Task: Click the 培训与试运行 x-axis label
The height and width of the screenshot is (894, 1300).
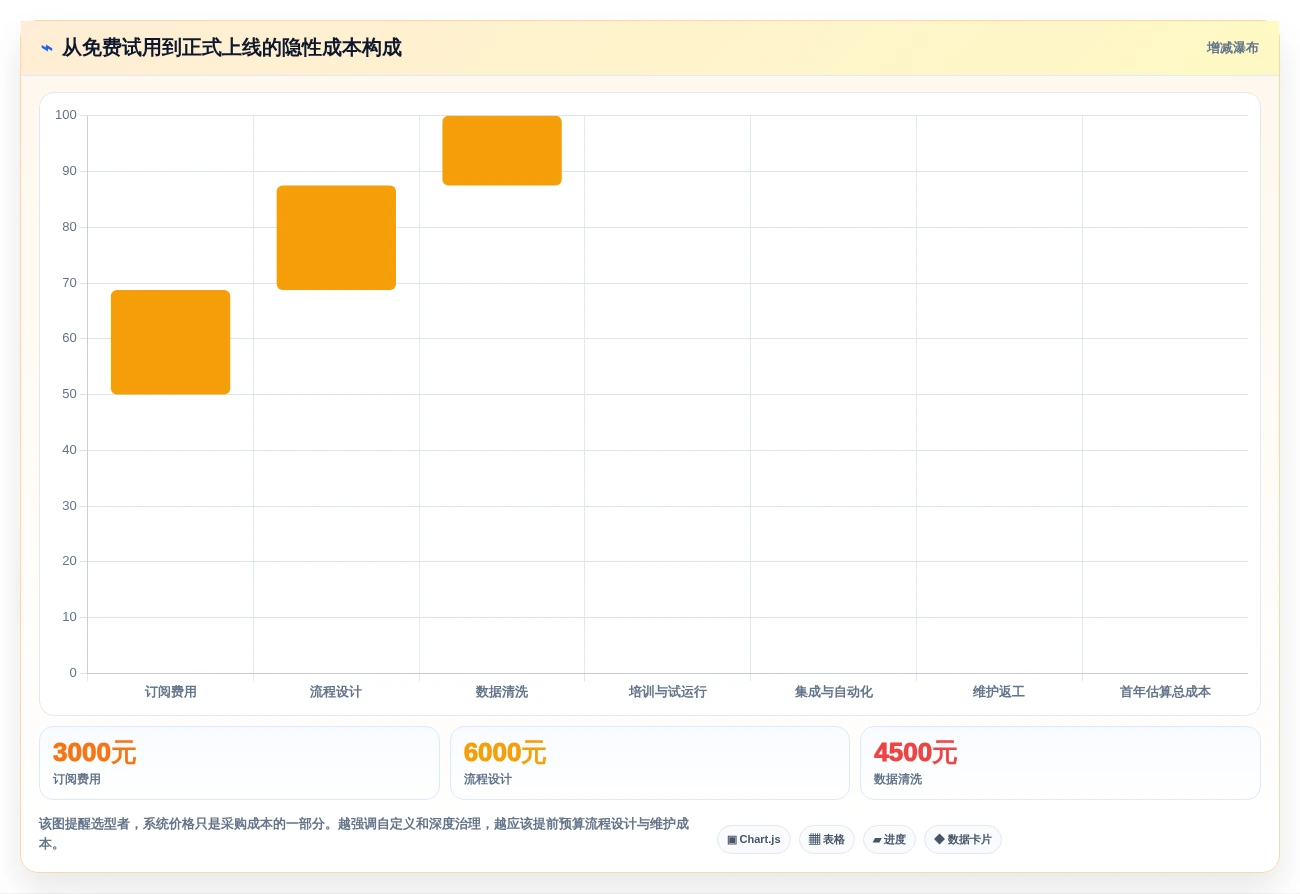Action: tap(668, 692)
